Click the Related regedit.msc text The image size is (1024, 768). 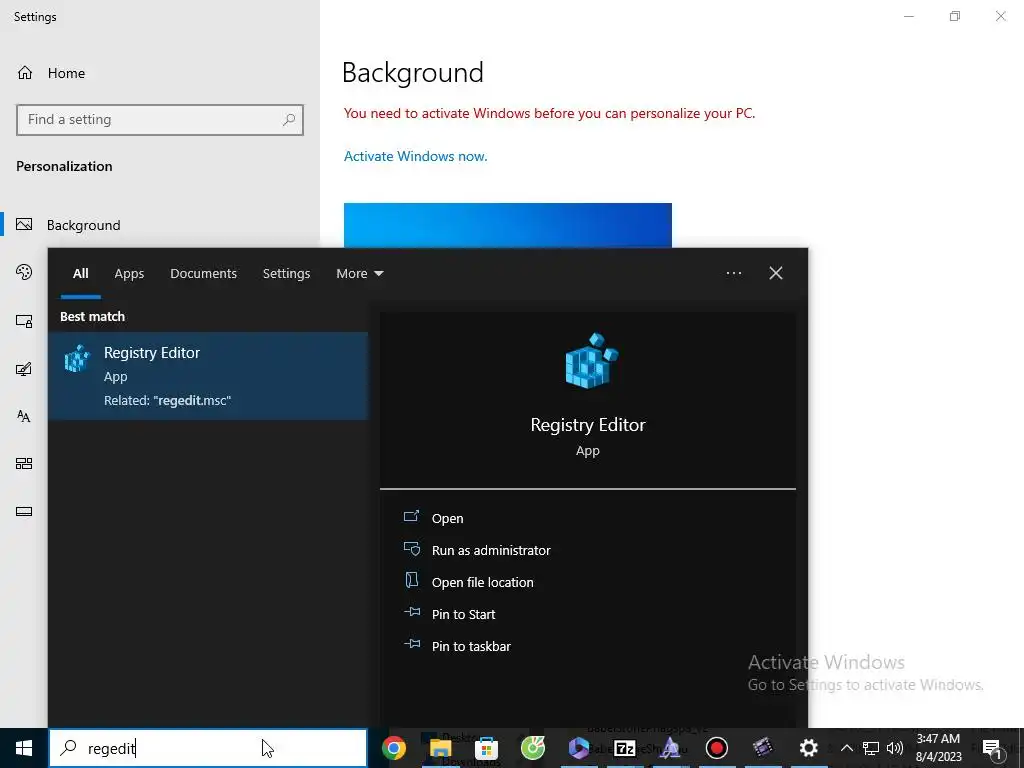(167, 400)
